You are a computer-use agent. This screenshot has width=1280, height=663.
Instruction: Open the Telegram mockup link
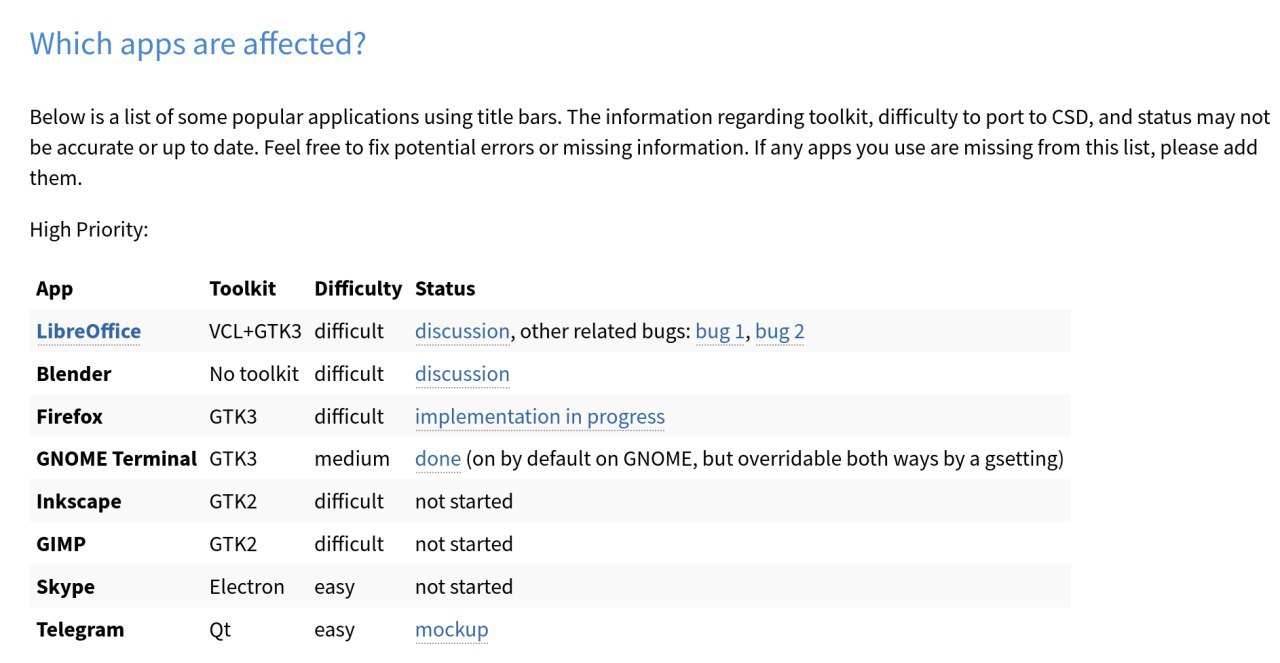pyautogui.click(x=452, y=630)
